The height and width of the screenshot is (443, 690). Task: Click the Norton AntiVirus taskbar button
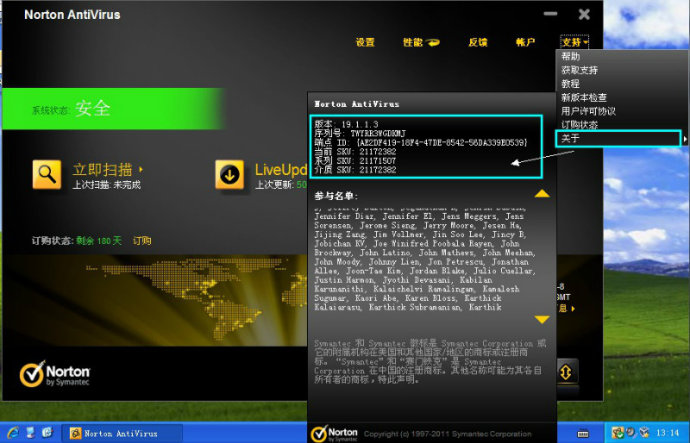pyautogui.click(x=121, y=433)
